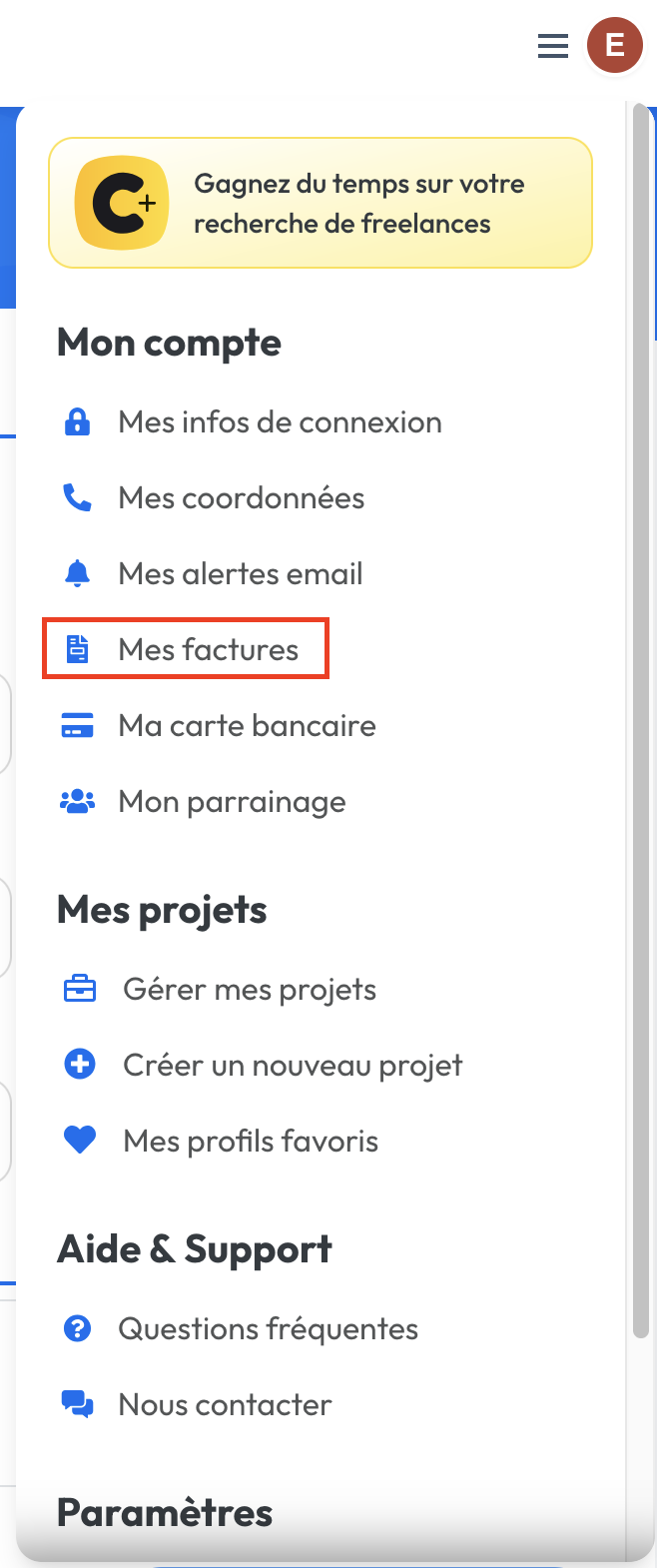Click the chat bubbles contact icon
This screenshot has height=1568, width=657.
pyautogui.click(x=77, y=1405)
